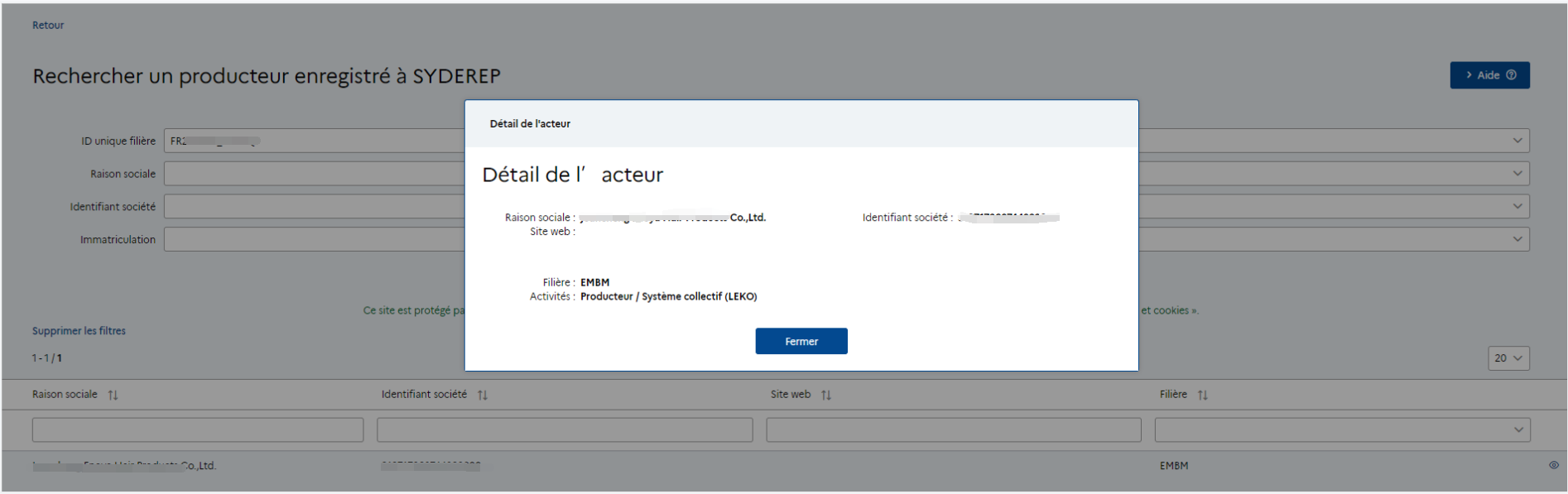Click the 1-1/1 pagination count

click(47, 358)
